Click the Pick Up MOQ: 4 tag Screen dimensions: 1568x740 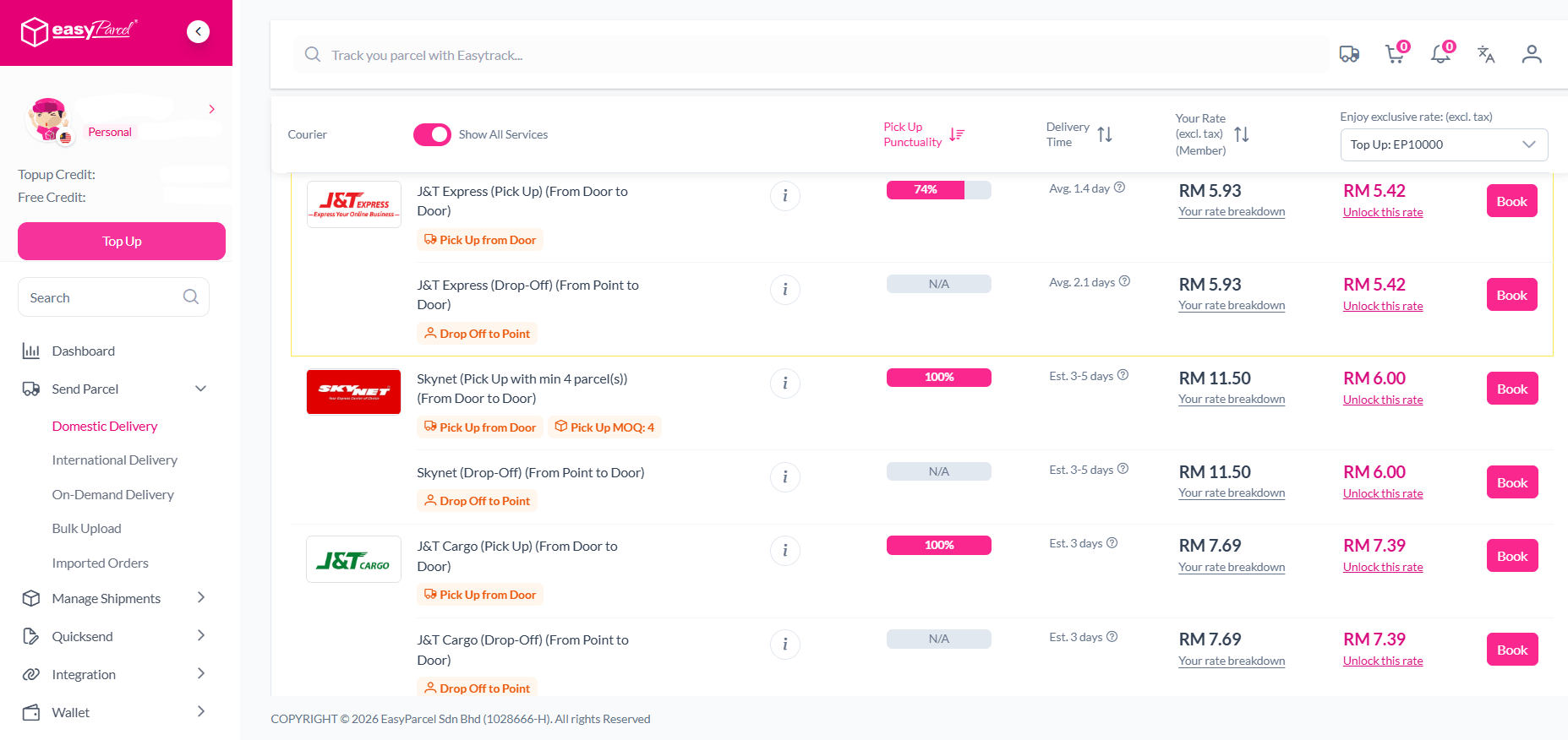click(x=604, y=427)
